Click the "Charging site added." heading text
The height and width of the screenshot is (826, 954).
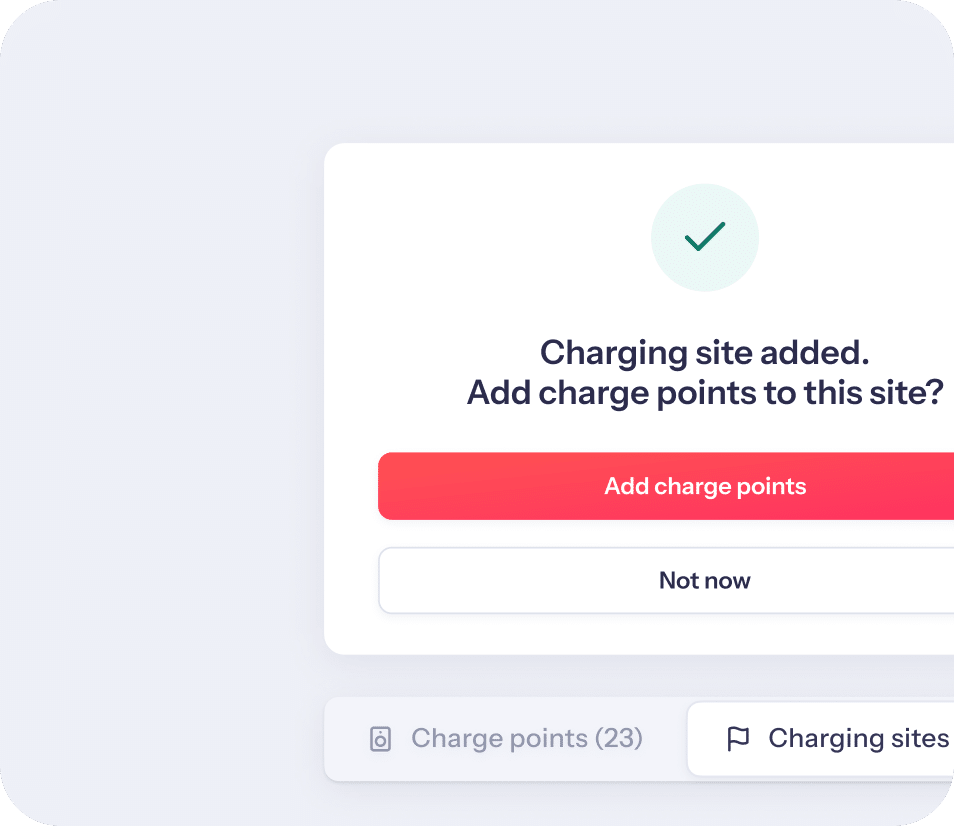(705, 353)
